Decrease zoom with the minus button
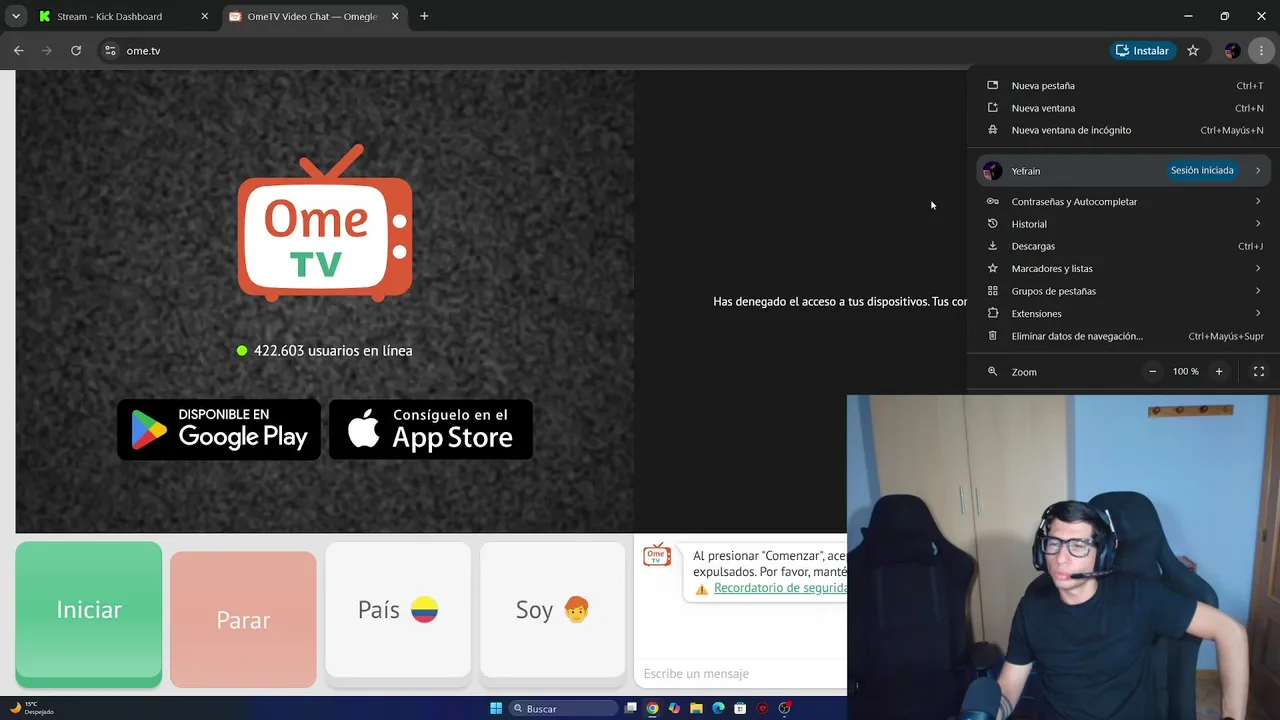Viewport: 1280px width, 720px height. tap(1152, 371)
